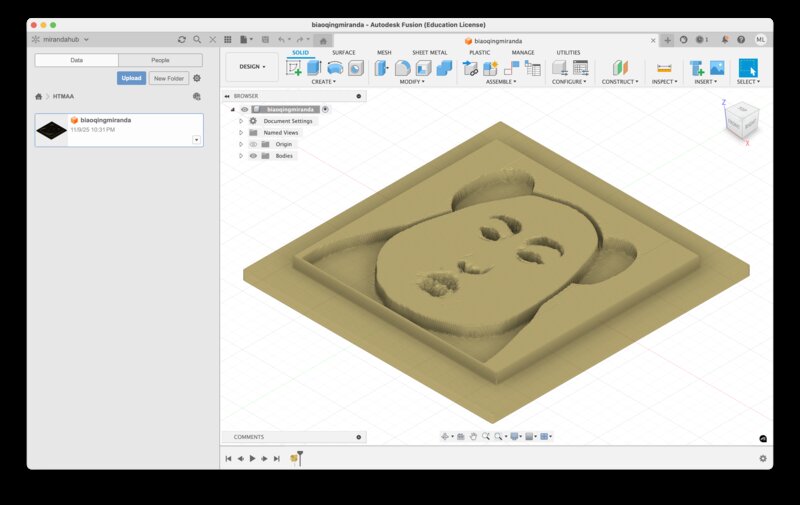Image resolution: width=800 pixels, height=505 pixels.
Task: Click the Measure tool under Inspect
Action: (x=664, y=68)
